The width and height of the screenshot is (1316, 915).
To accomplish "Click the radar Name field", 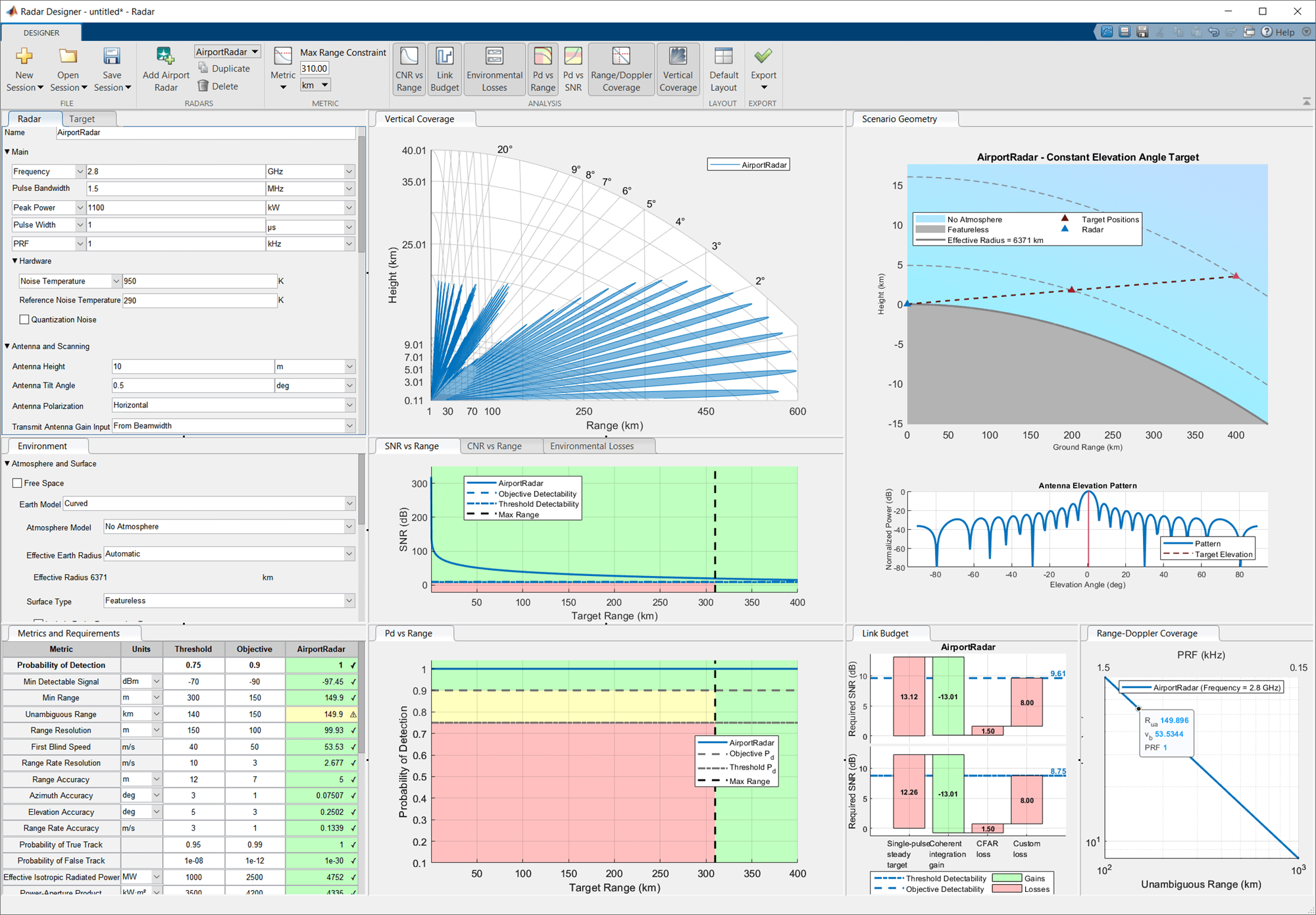I will (x=205, y=132).
